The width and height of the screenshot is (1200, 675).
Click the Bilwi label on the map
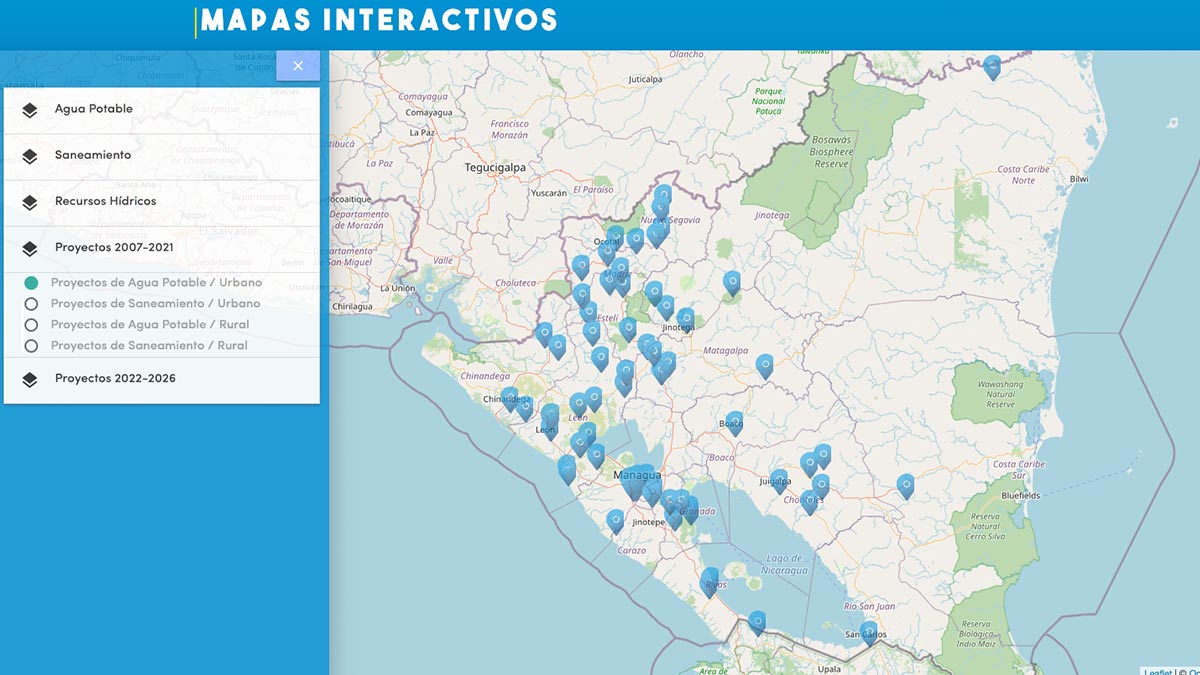(1079, 179)
